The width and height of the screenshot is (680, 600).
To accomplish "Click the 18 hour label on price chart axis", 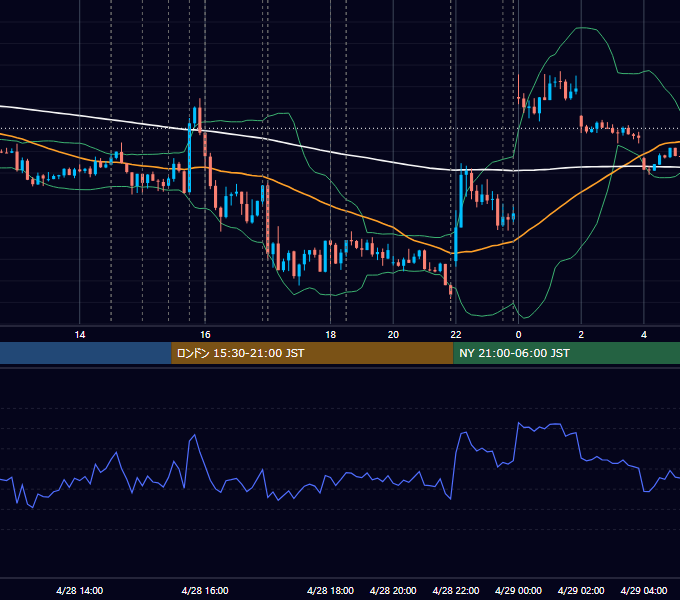I will 330,335.
